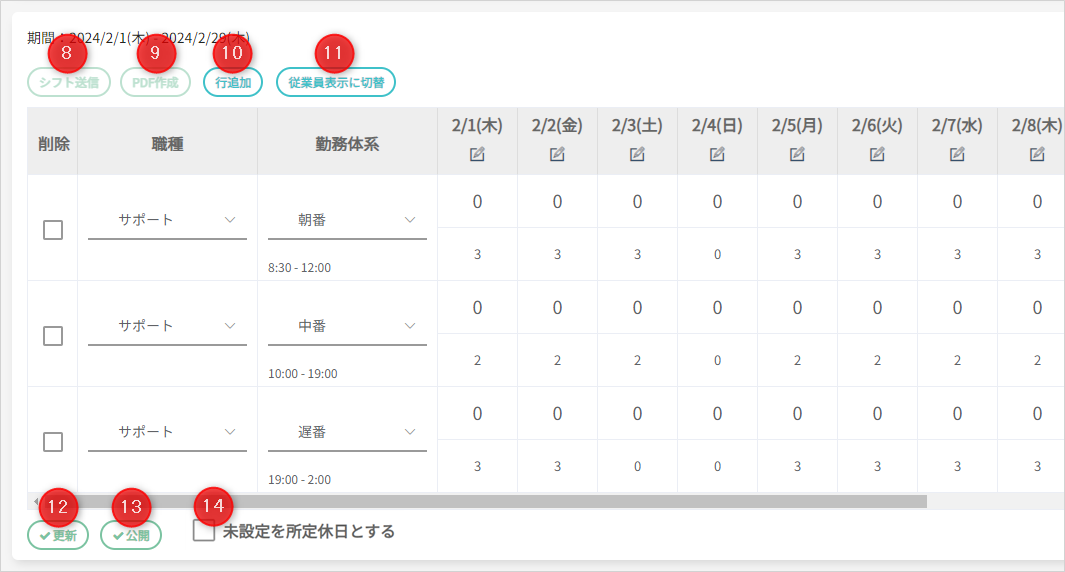Click the edit icon under 2/1(木)
This screenshot has height=572, width=1065.
click(x=477, y=154)
